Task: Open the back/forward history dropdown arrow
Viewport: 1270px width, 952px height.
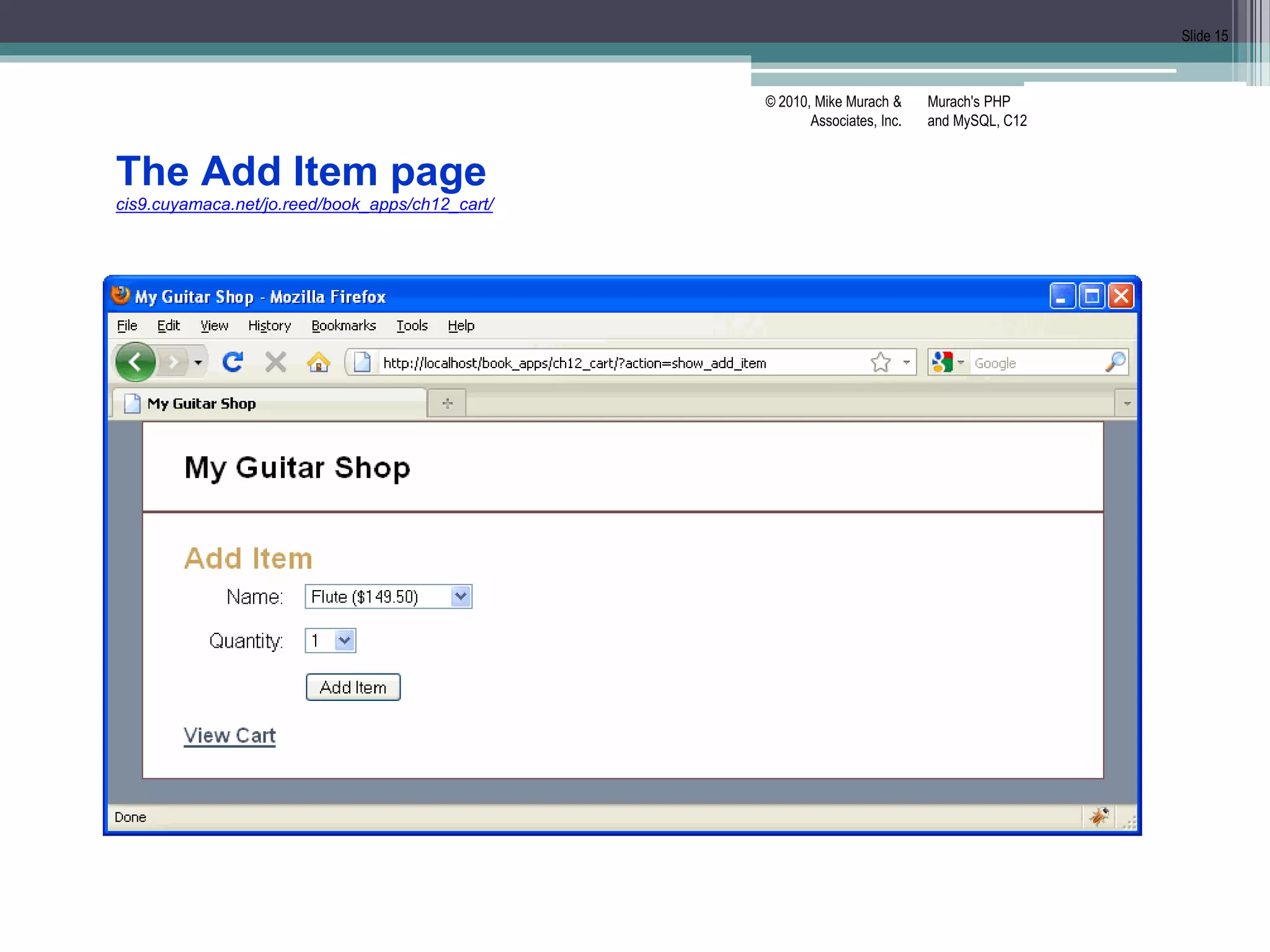Action: (198, 362)
